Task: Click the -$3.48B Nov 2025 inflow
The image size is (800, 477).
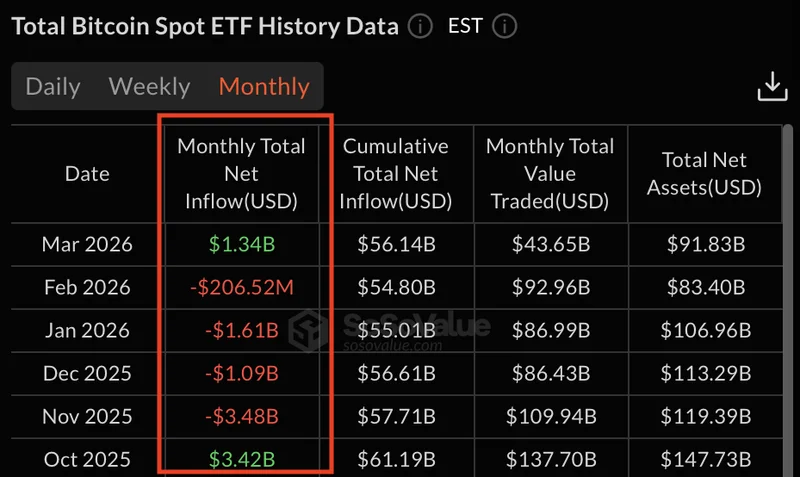Action: point(241,416)
